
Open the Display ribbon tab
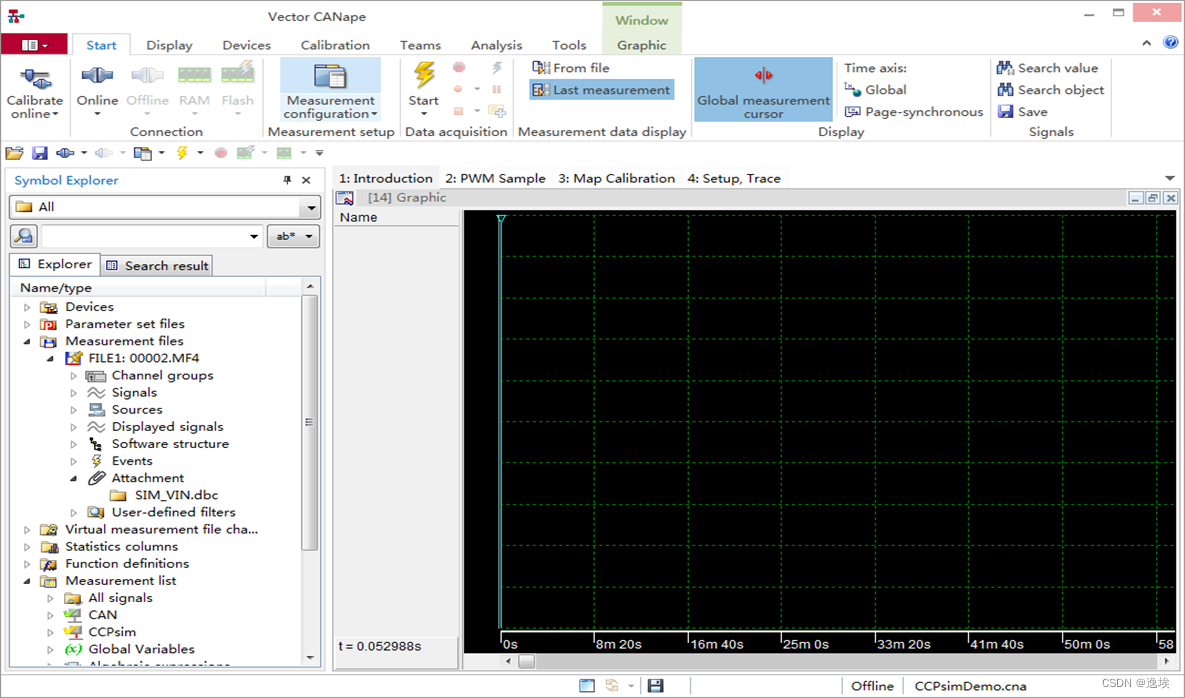click(x=169, y=45)
